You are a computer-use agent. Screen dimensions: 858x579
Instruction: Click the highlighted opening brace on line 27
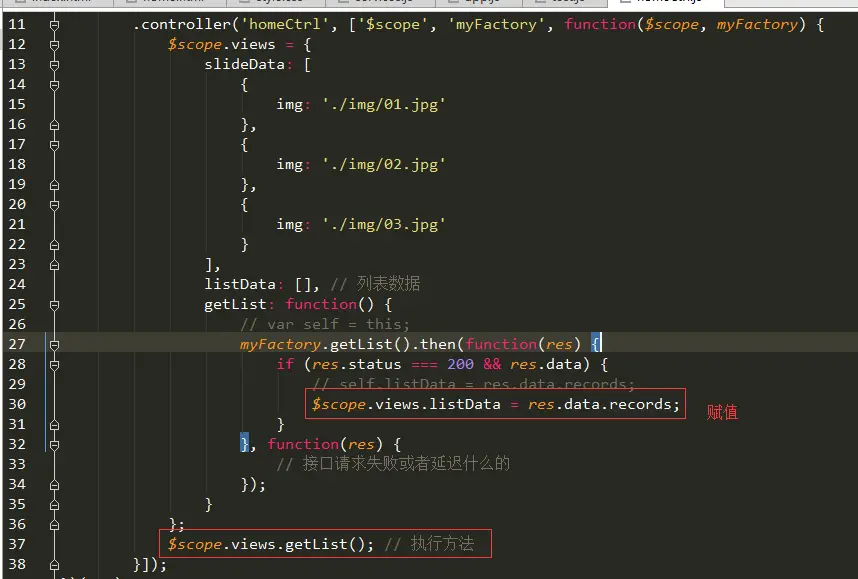596,344
